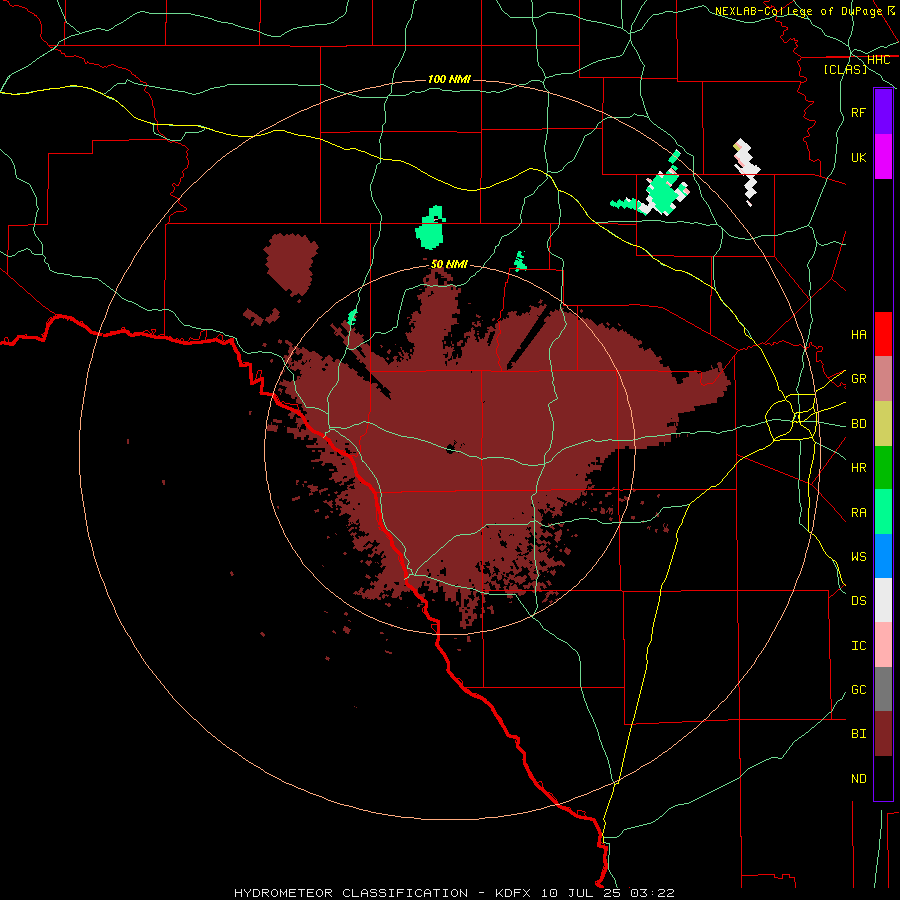This screenshot has height=900, width=900.
Task: Click the UK legend label
Action: click(859, 158)
